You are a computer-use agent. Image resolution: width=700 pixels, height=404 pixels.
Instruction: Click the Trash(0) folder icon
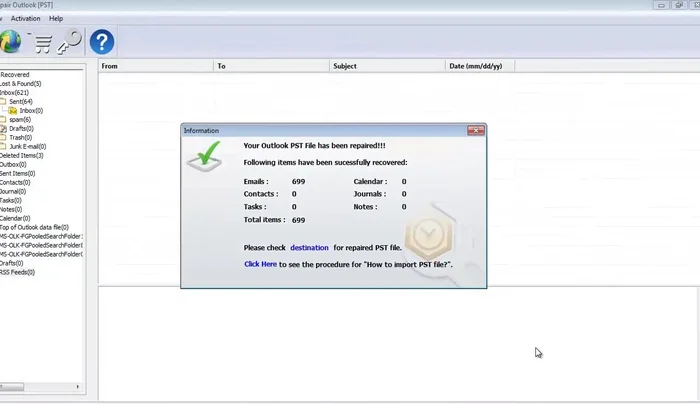(x=3, y=137)
